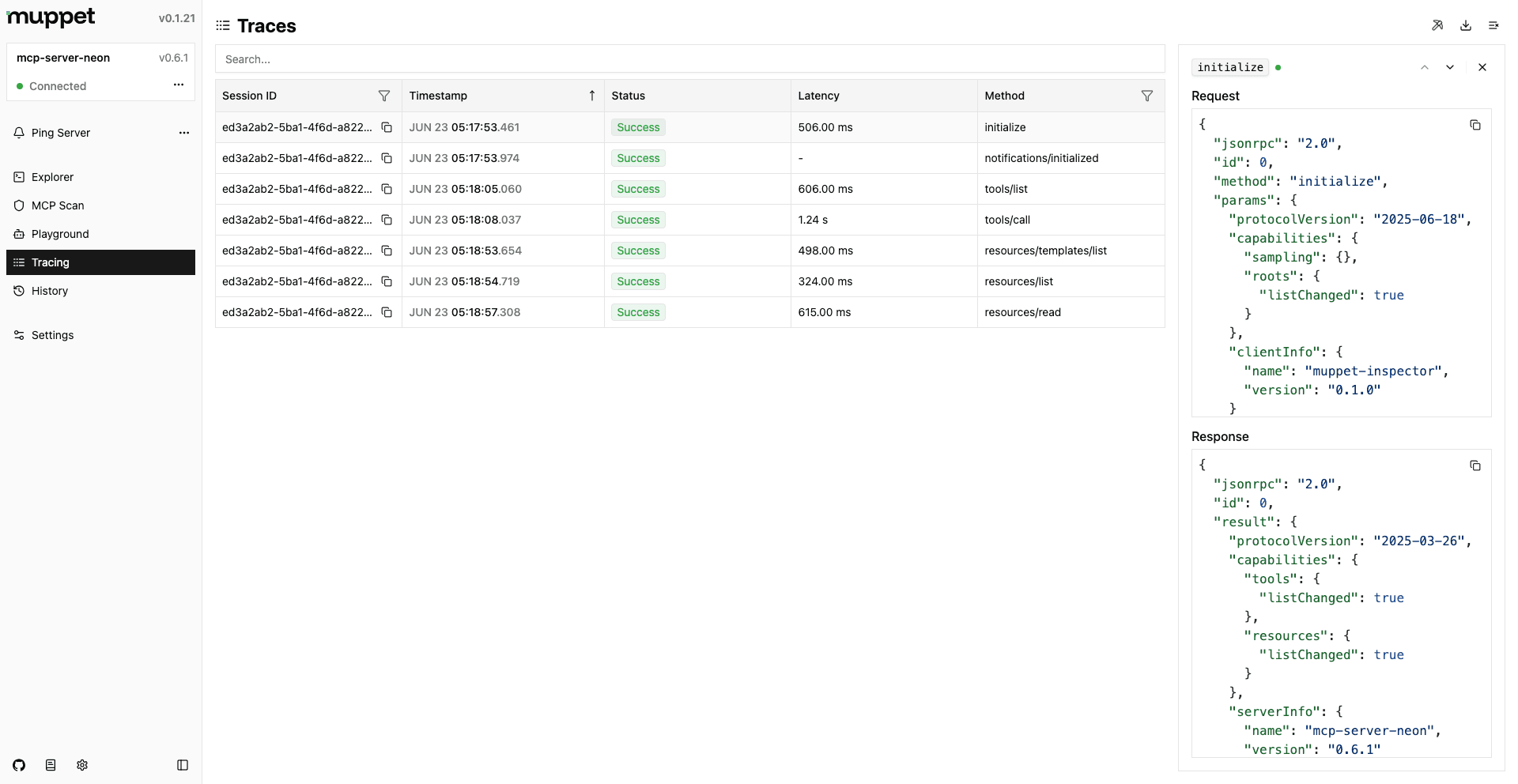Open documentation icon in the status bar
This screenshot has height=784, width=1518.
click(51, 765)
